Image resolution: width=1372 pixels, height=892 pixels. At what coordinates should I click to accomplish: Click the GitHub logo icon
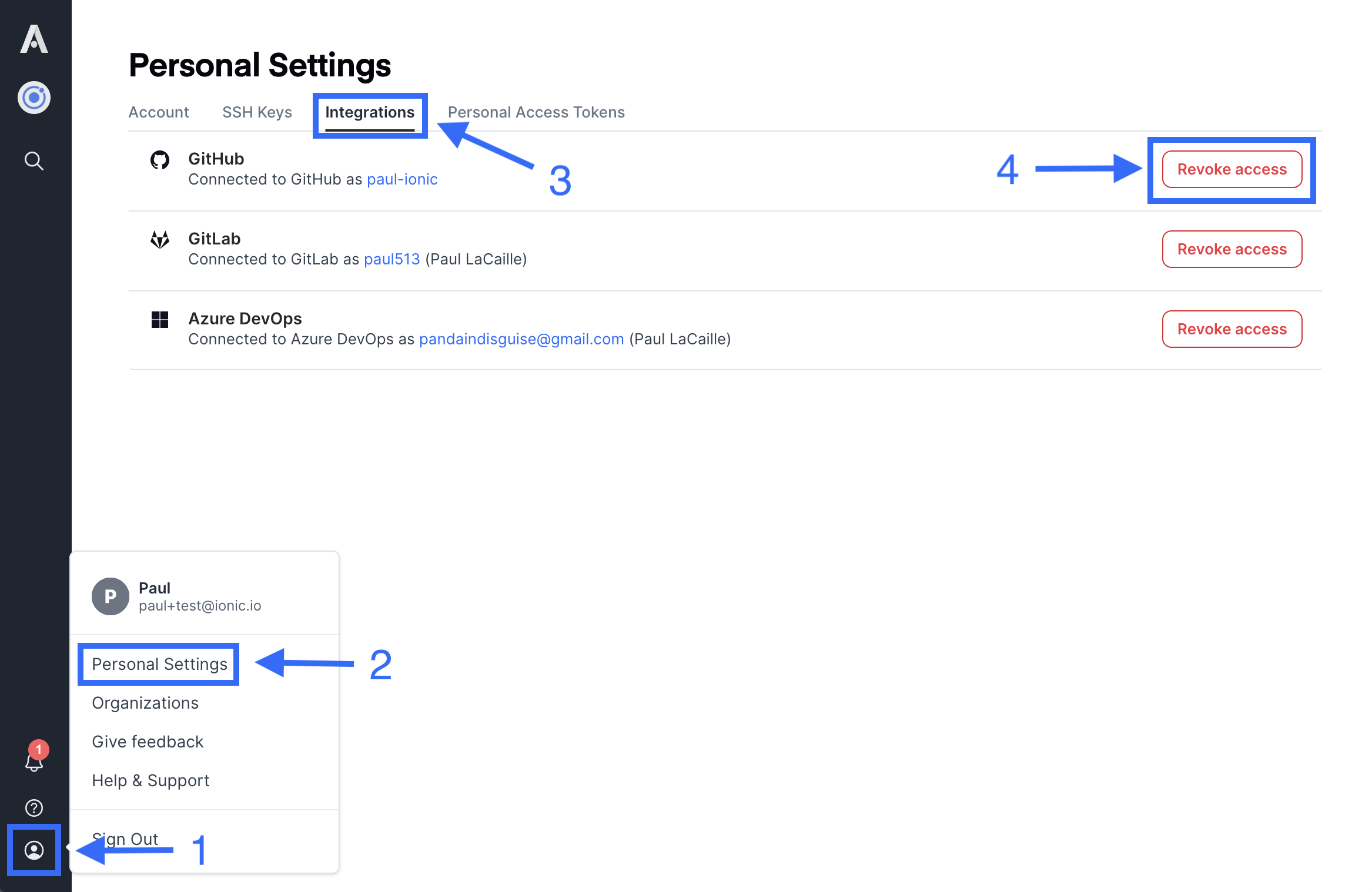(x=160, y=160)
